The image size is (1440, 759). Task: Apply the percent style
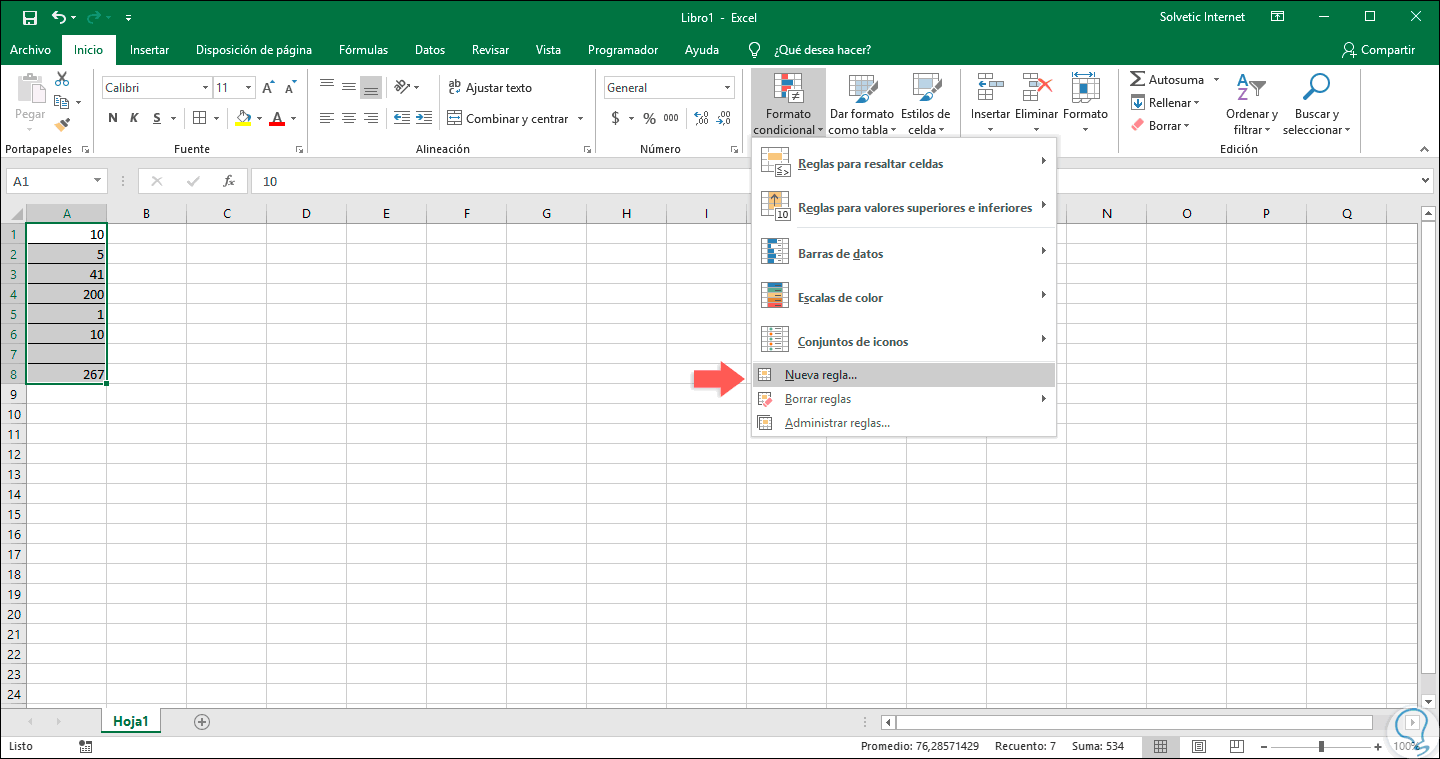649,118
